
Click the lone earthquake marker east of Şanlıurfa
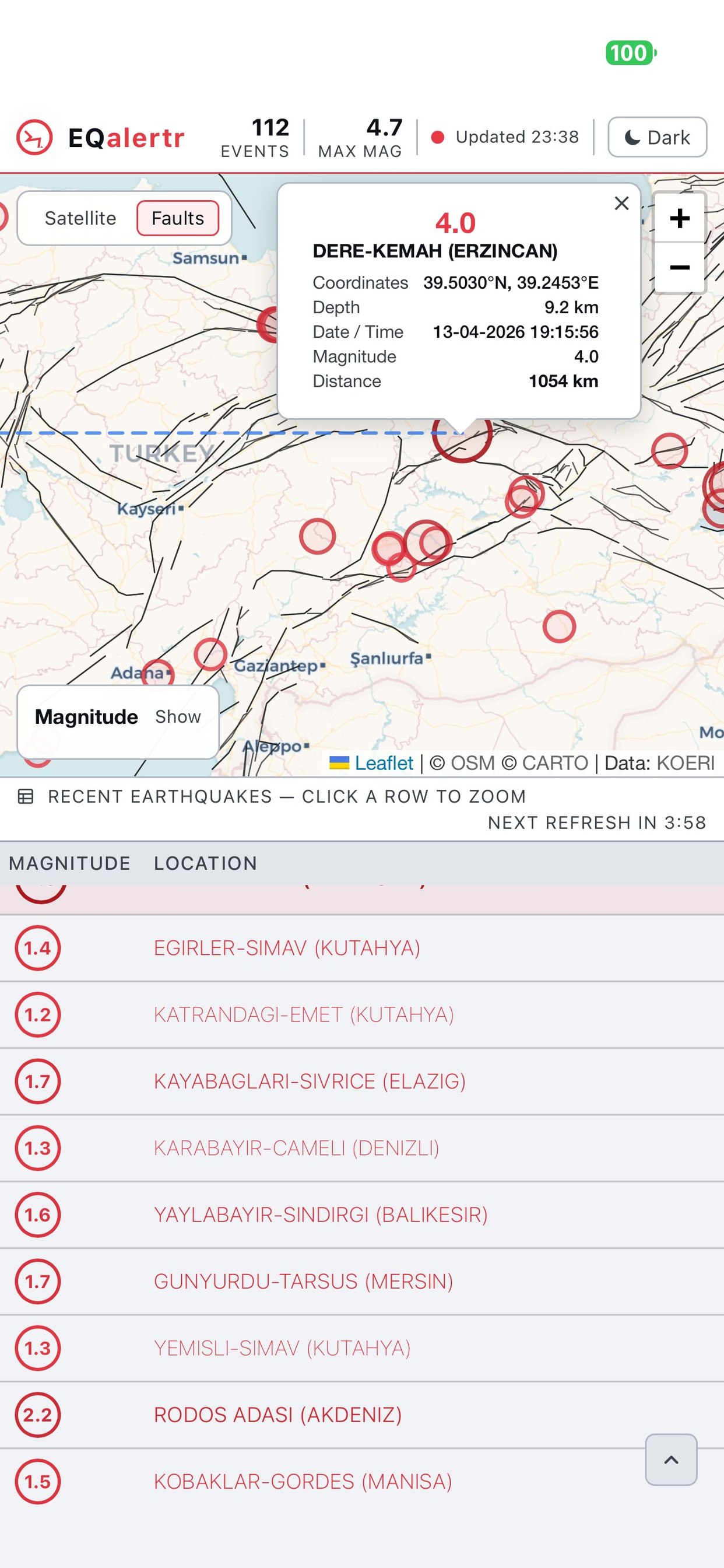[559, 626]
